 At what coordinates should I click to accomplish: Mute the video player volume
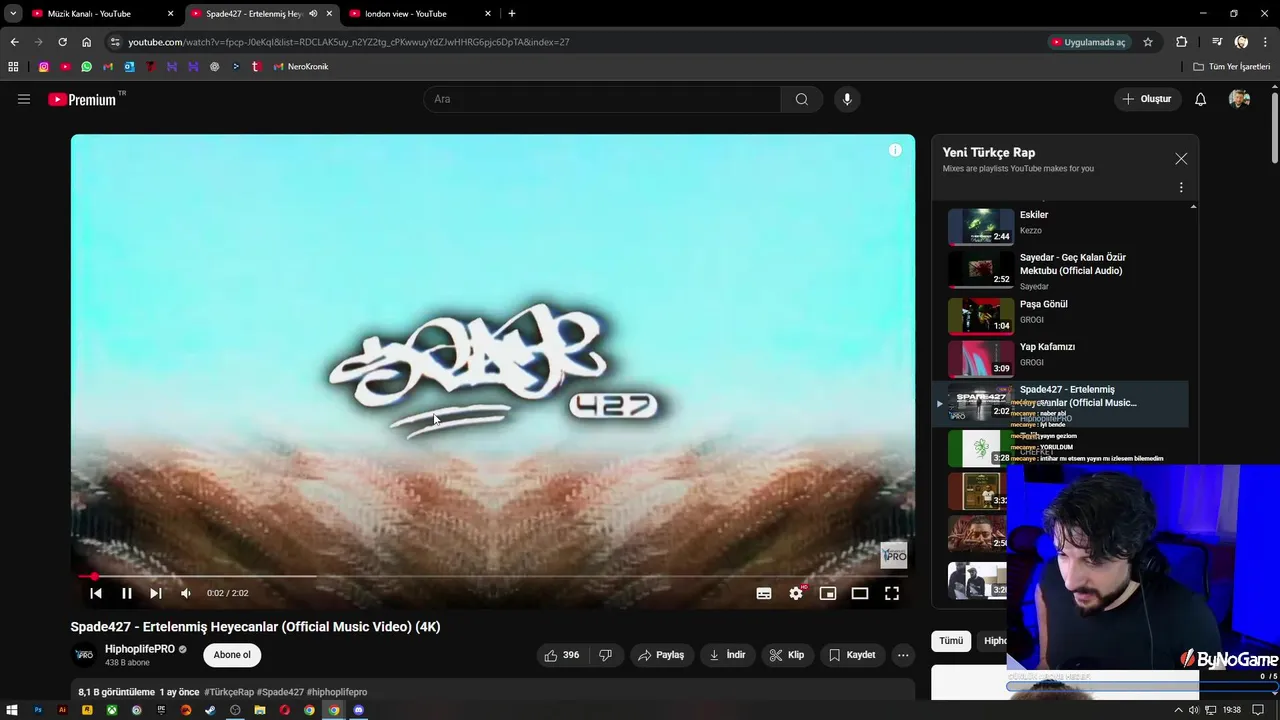coord(186,593)
